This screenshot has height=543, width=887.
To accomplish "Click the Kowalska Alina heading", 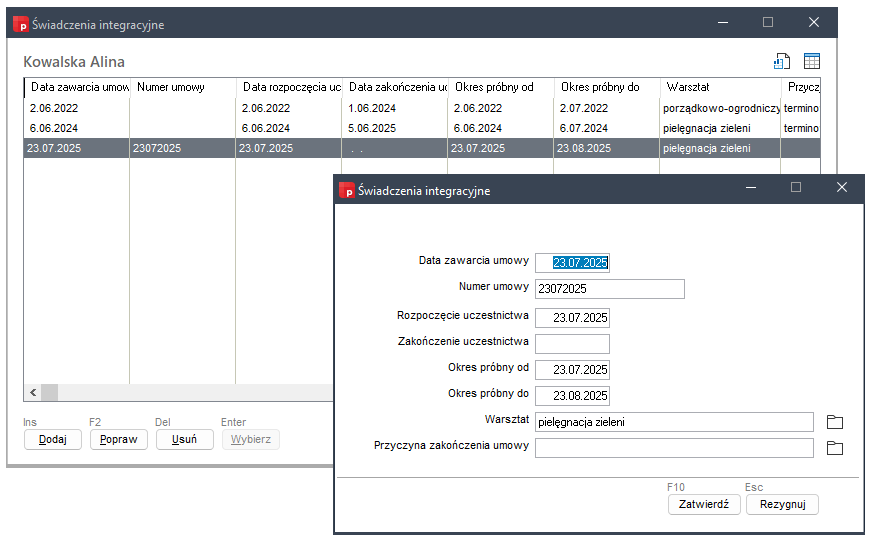I will pyautogui.click(x=74, y=62).
